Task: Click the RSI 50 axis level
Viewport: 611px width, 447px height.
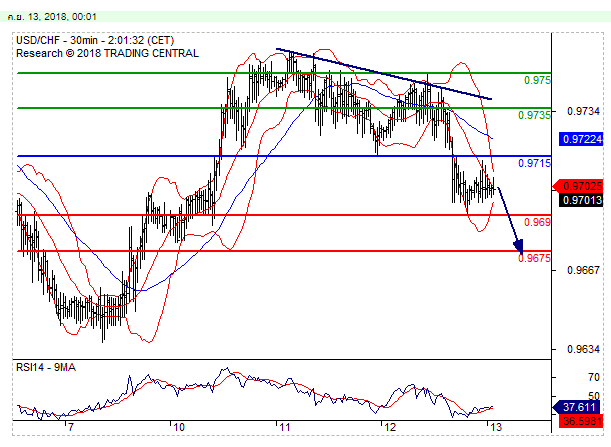Action: [593, 396]
